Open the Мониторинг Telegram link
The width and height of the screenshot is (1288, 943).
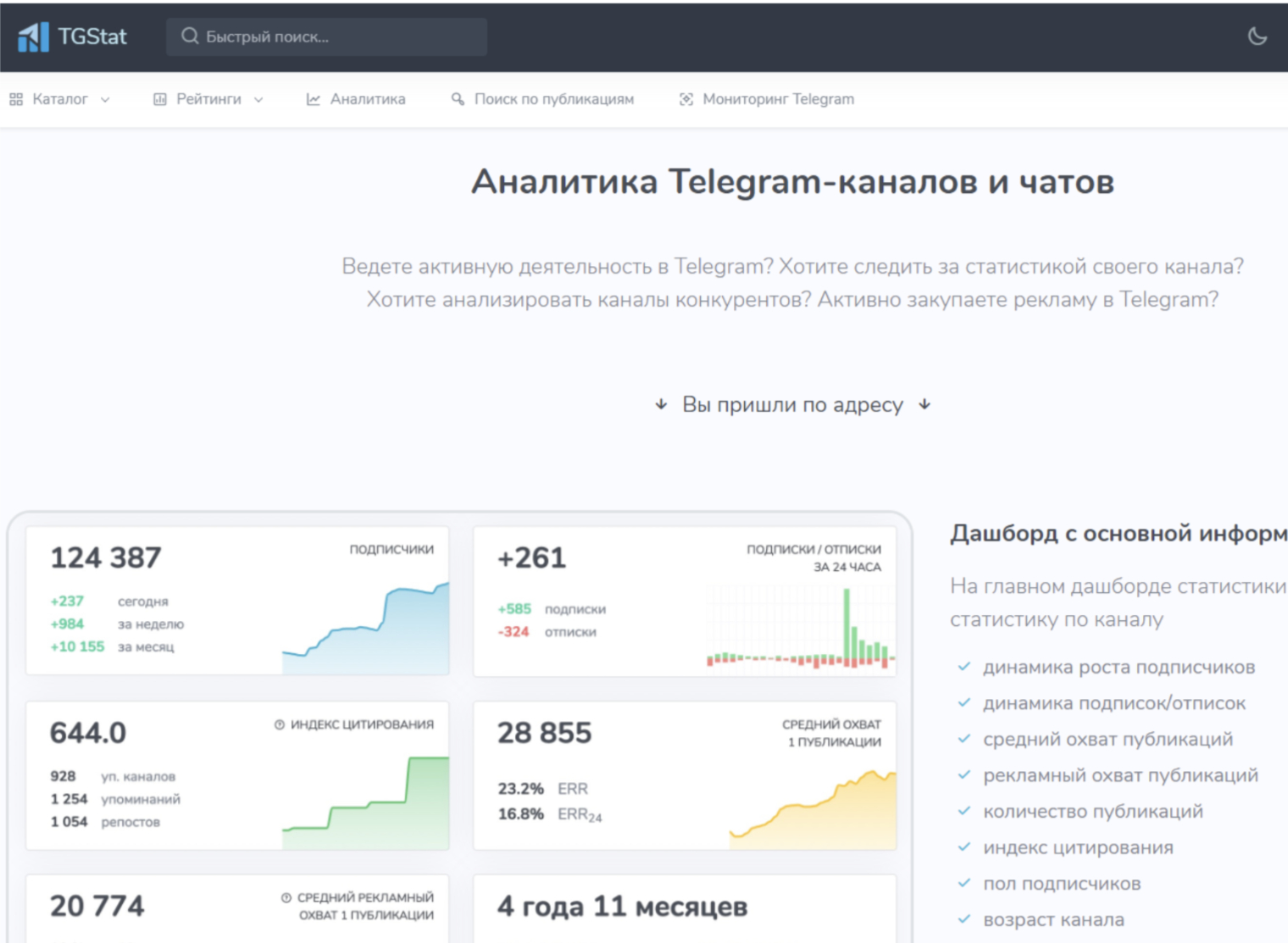click(x=778, y=99)
